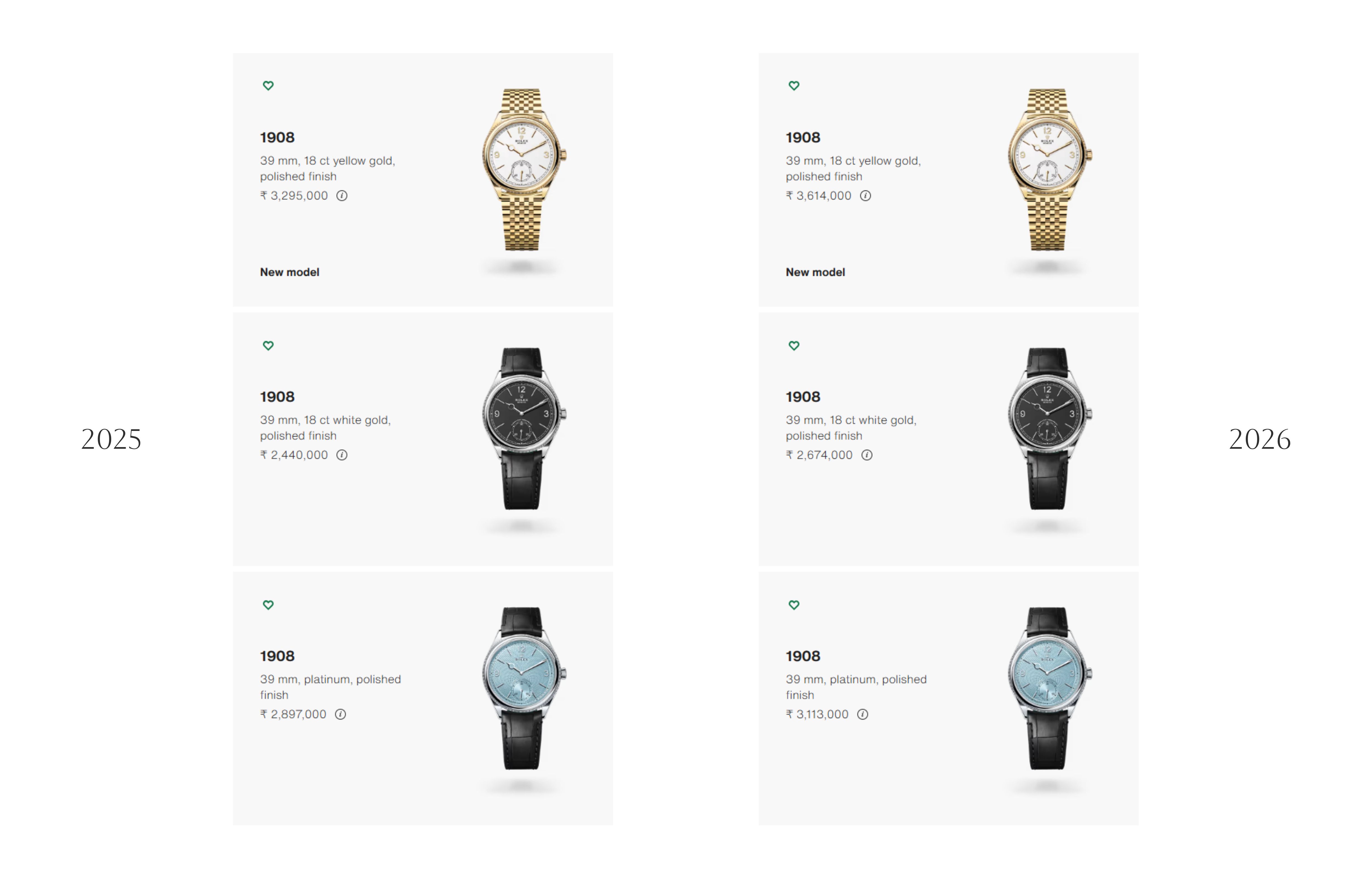Screen dimensions: 1372x878
Task: Toggle heart on 2025 white gold 1908
Action: tap(268, 345)
